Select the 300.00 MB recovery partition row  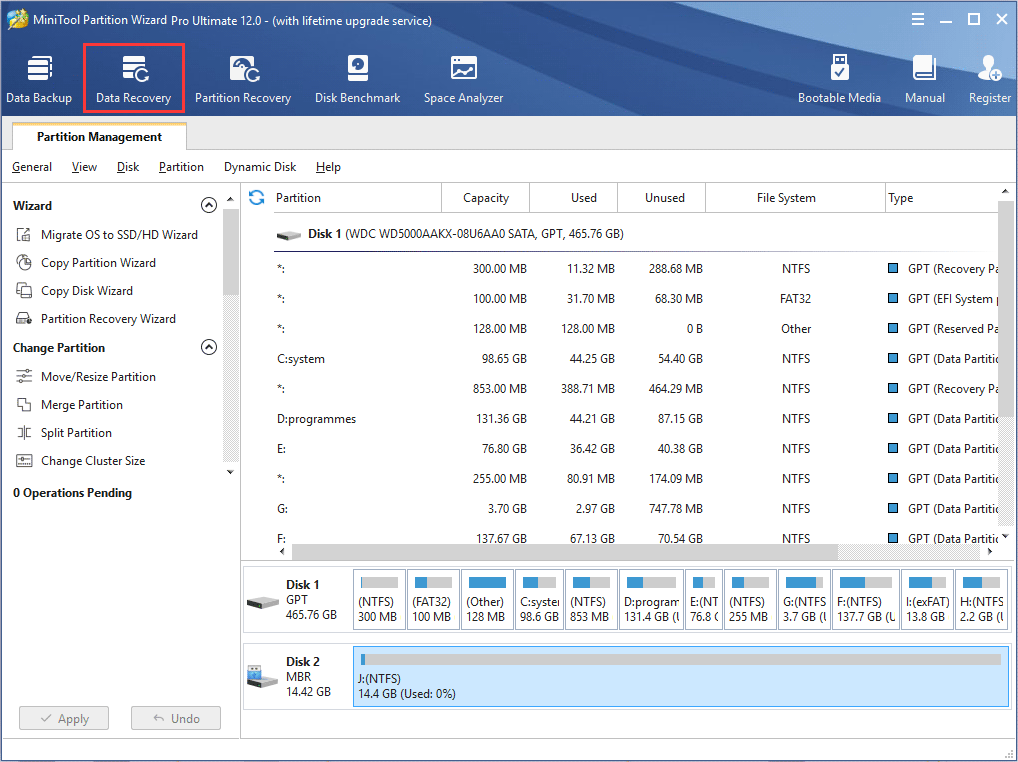[636, 269]
